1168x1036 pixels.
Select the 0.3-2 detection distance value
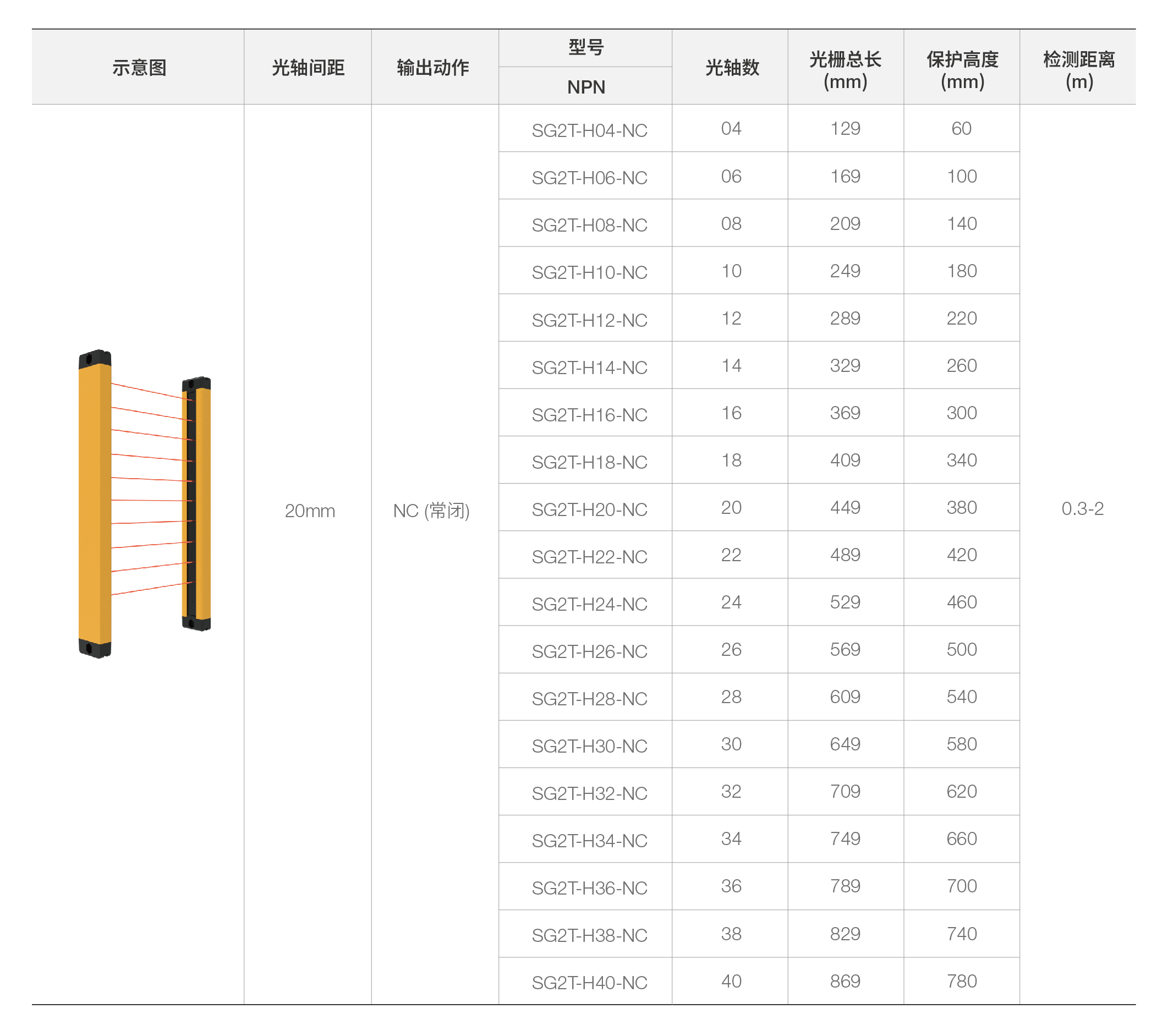pyautogui.click(x=1082, y=508)
